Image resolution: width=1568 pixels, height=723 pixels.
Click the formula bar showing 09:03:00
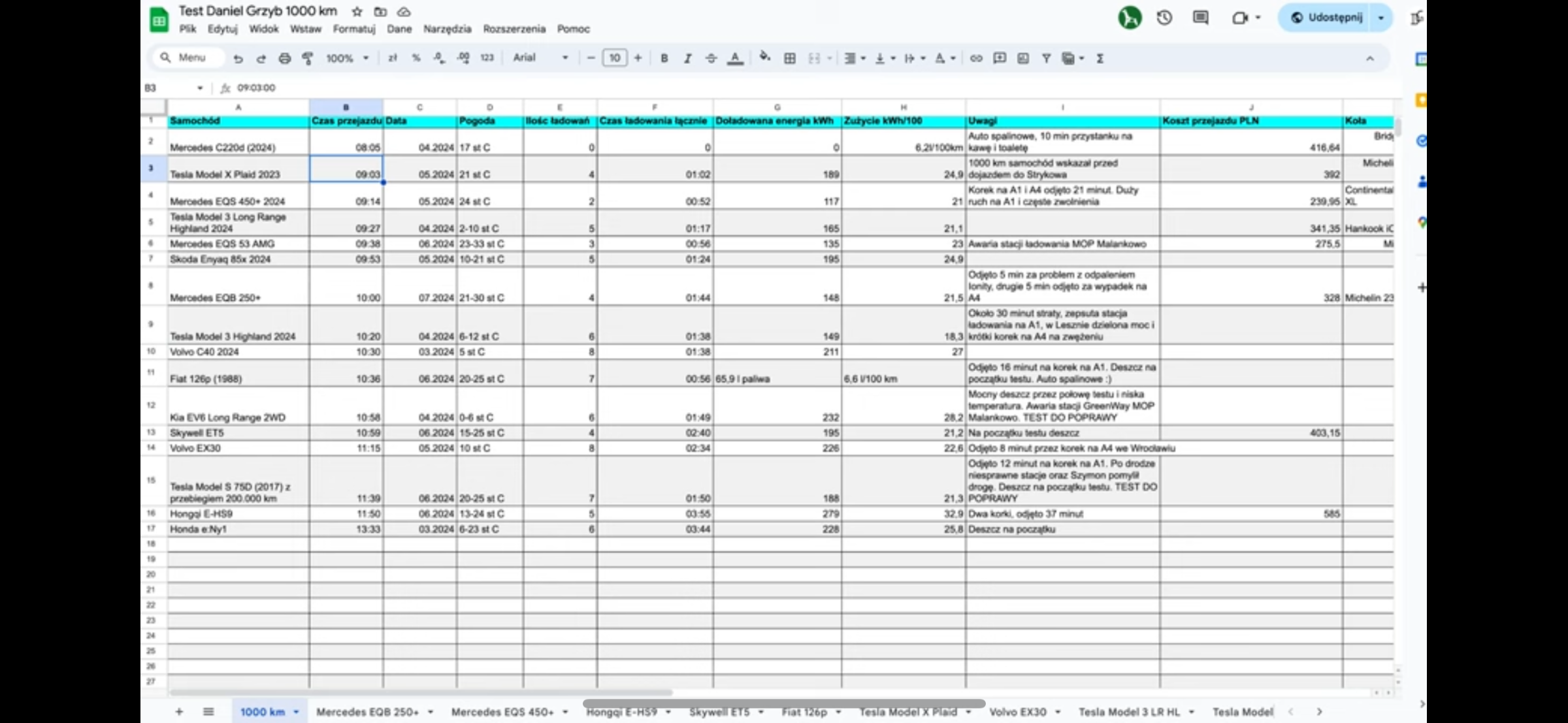(810, 88)
